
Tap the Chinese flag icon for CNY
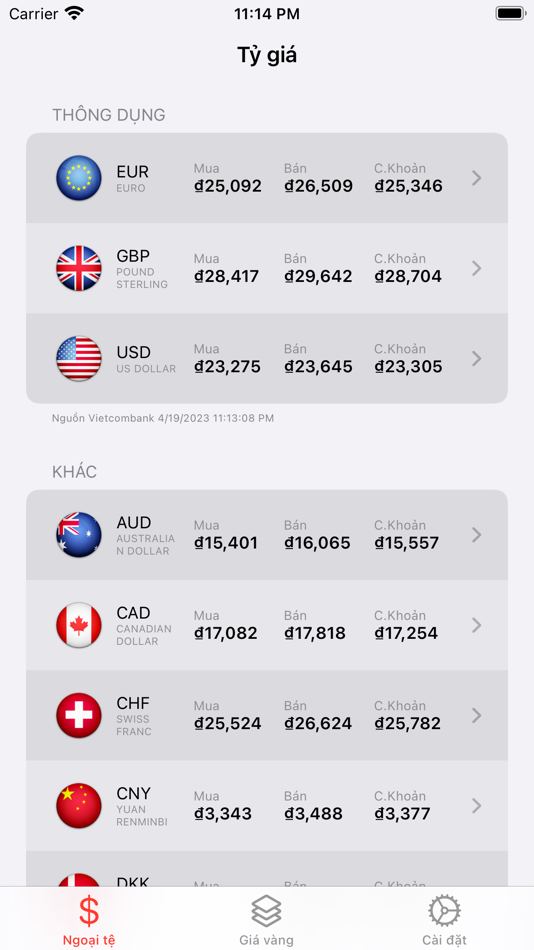[x=79, y=806]
